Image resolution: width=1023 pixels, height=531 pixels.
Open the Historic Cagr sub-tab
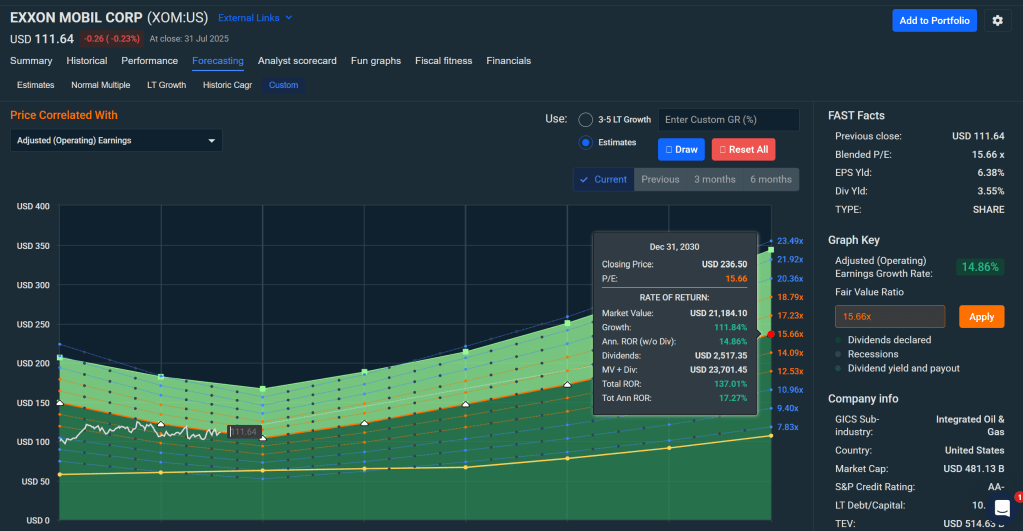point(227,85)
